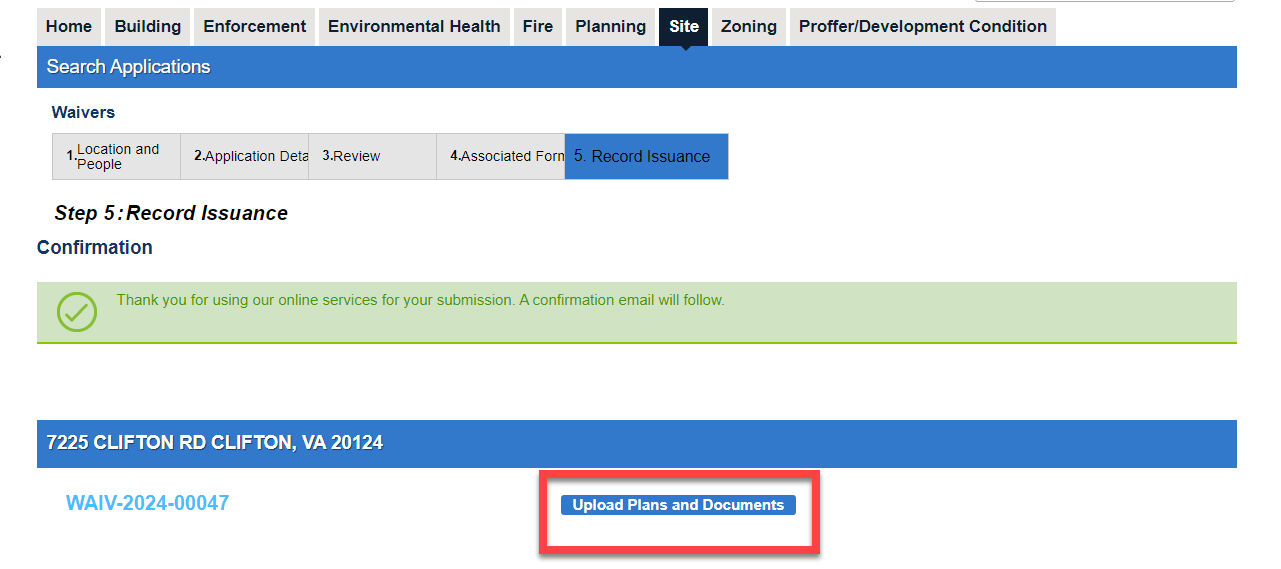Screen dimensions: 1281x569
Task: Open the Home tab
Action: tap(69, 27)
